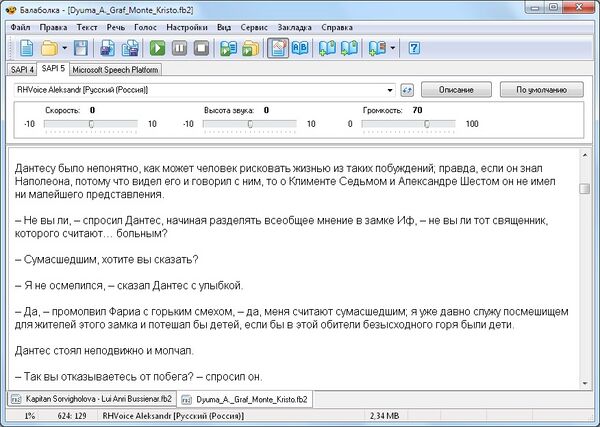This screenshot has width=600, height=427.
Task: Open the Закладка menu
Action: 294,28
